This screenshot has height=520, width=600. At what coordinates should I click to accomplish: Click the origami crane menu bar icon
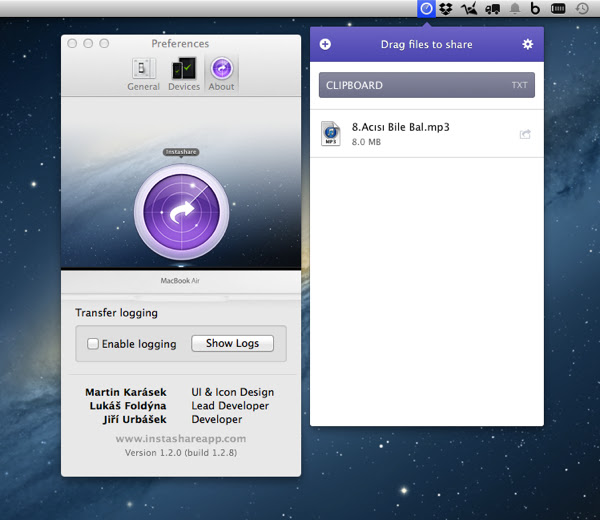point(469,8)
